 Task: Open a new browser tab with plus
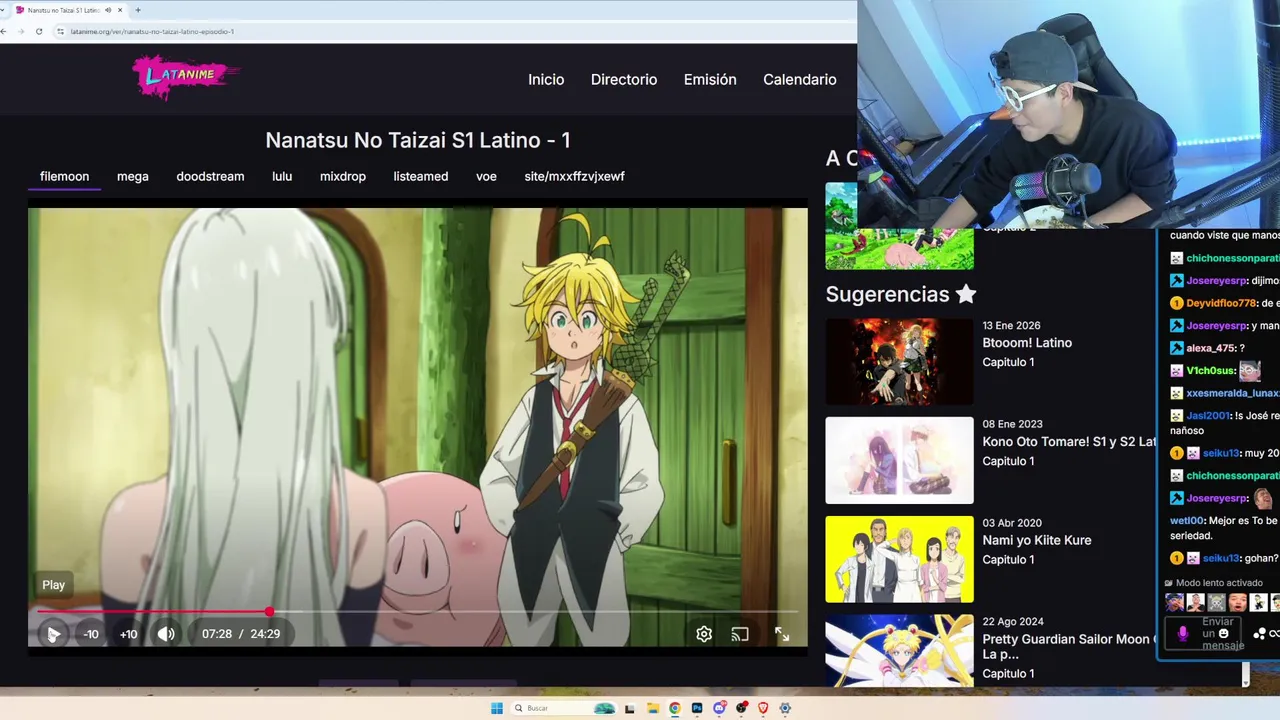pos(137,10)
